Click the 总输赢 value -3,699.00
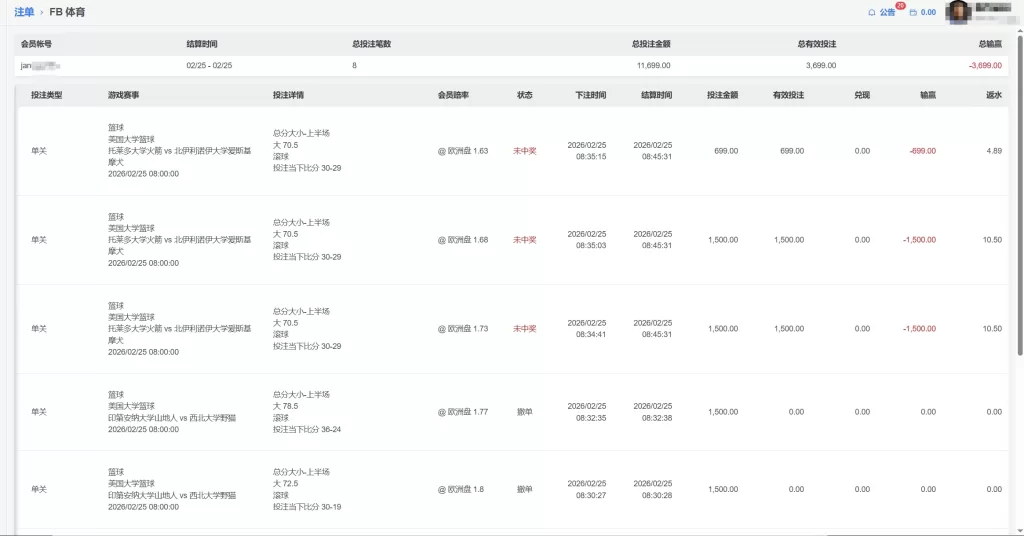 click(x=985, y=65)
